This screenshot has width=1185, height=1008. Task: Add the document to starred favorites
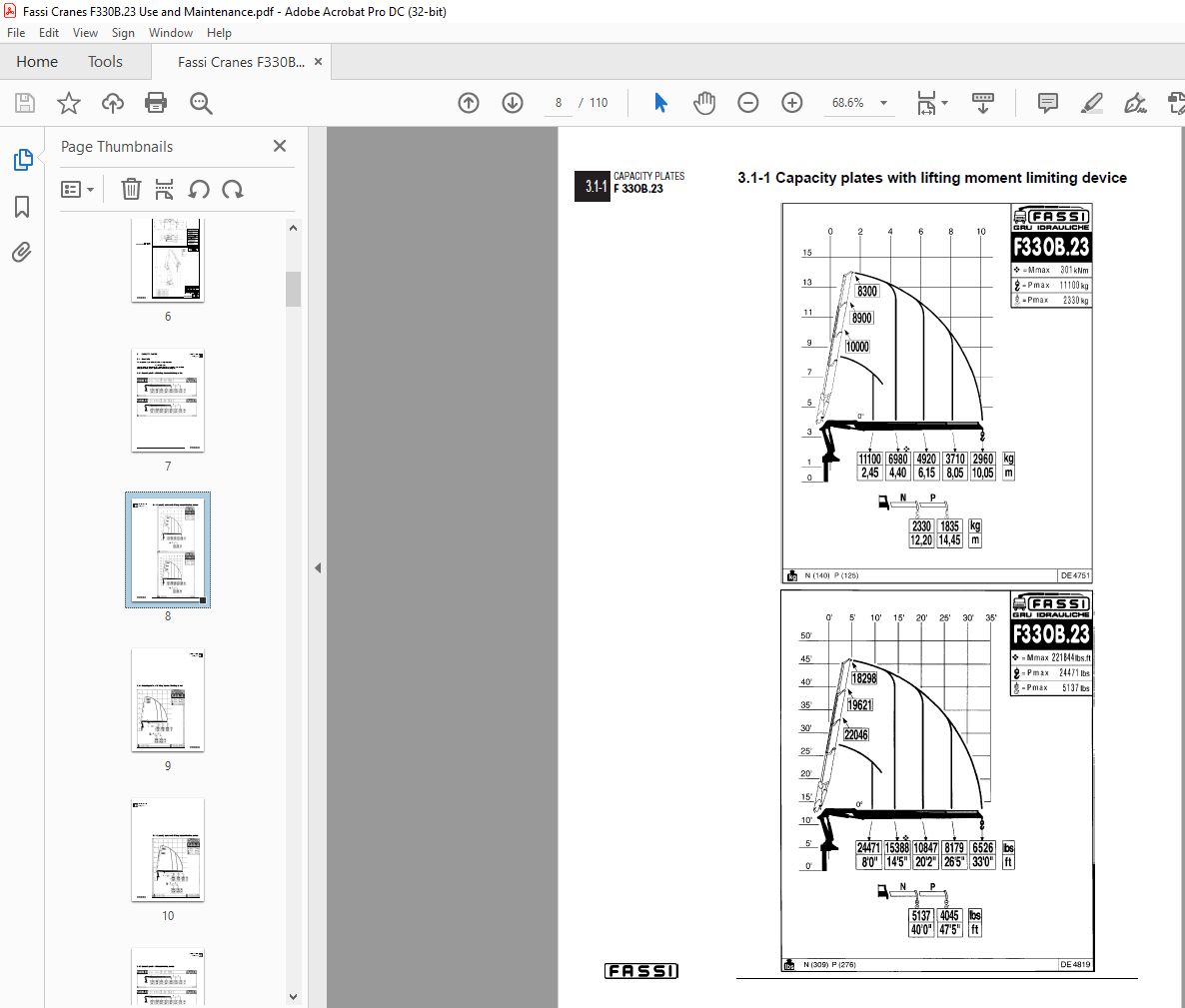[x=69, y=103]
